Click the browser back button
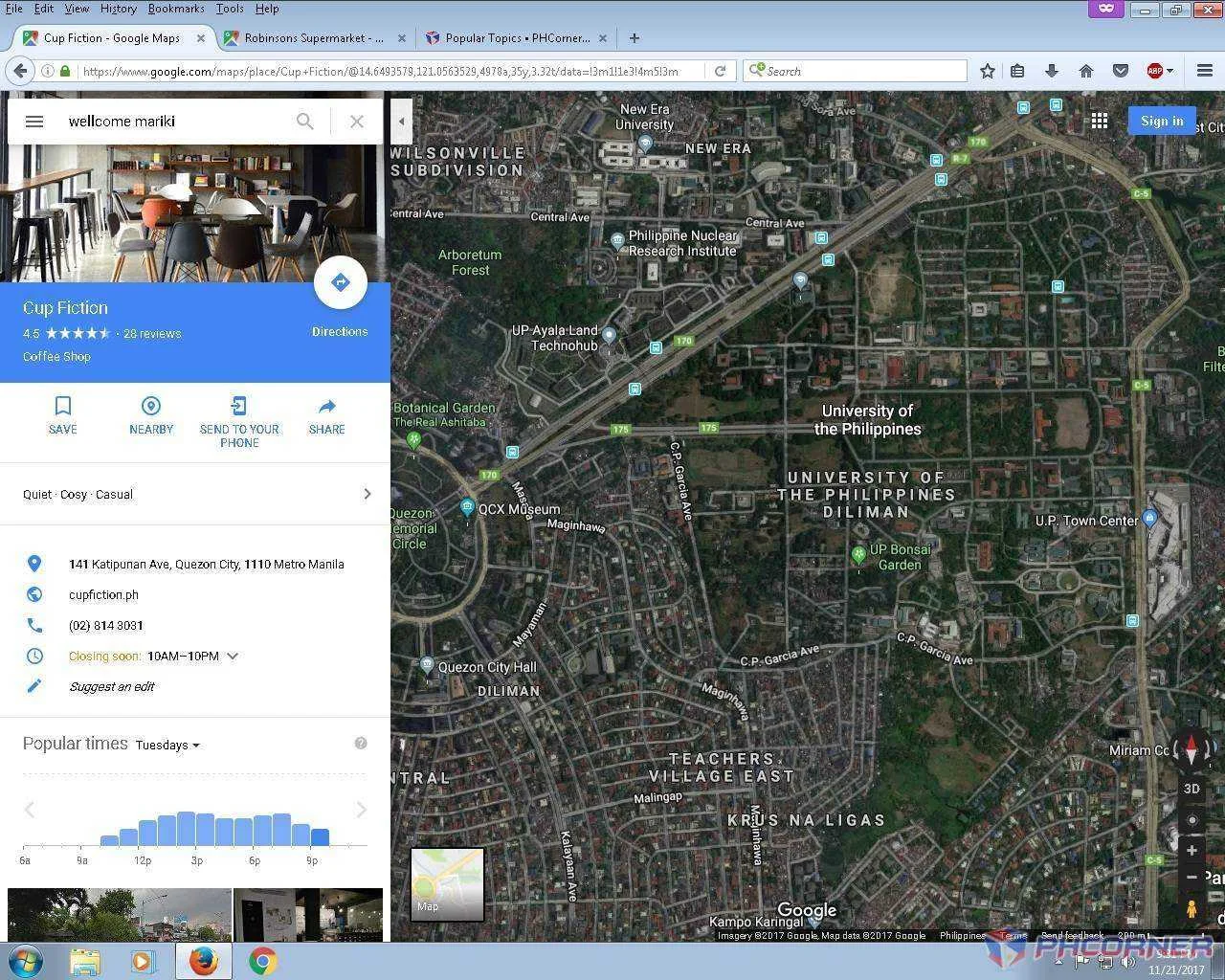This screenshot has height=980, width=1225. coord(20,71)
